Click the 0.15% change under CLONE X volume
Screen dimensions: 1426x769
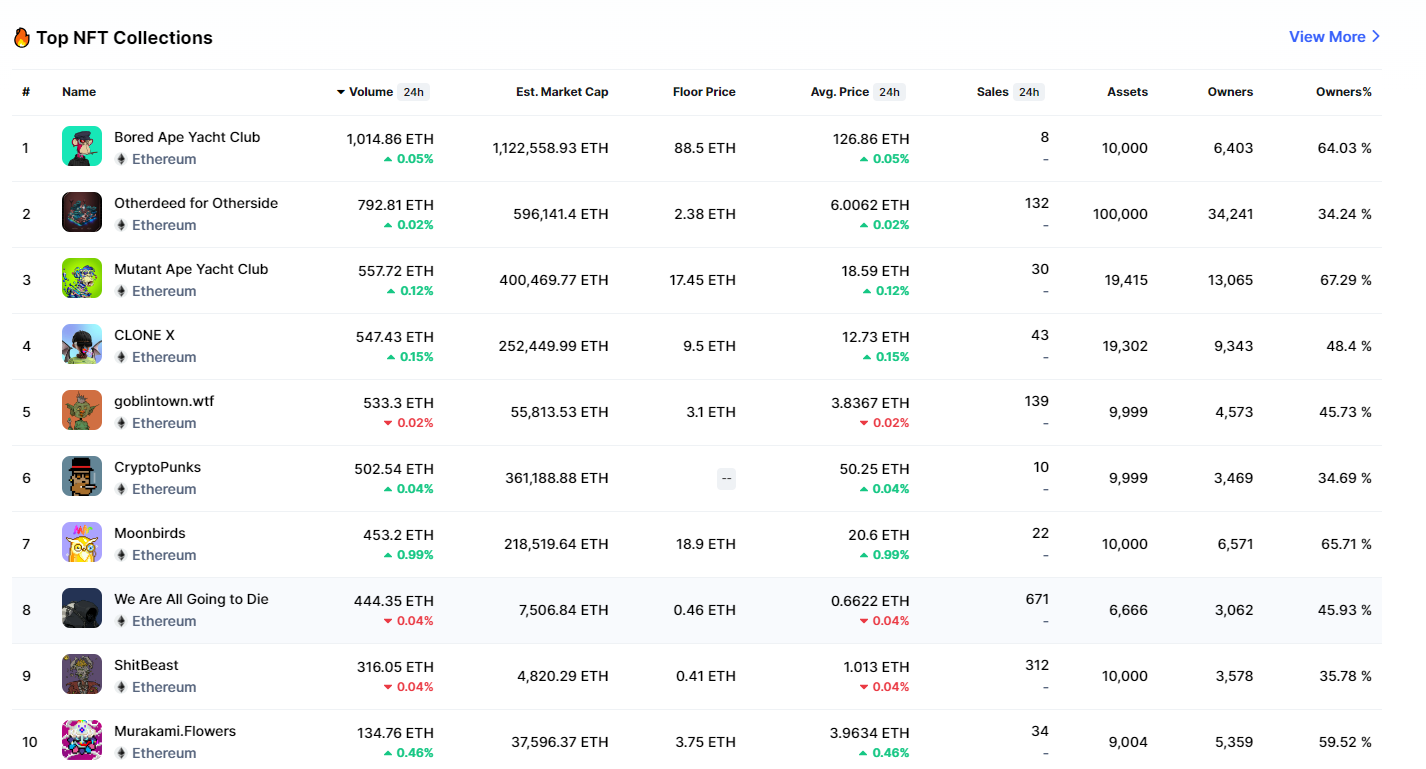point(410,357)
